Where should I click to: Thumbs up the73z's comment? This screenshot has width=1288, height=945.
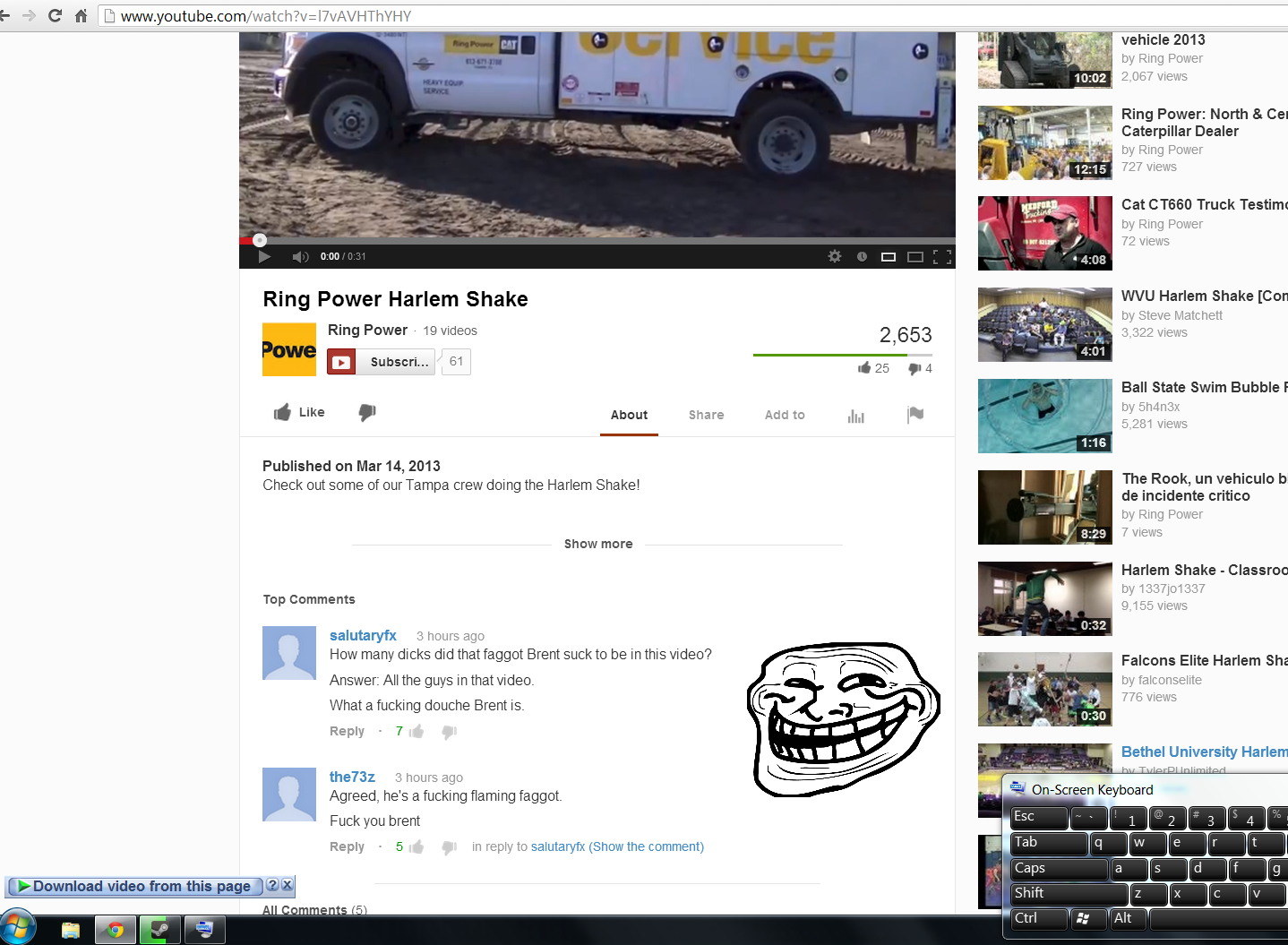[x=416, y=847]
